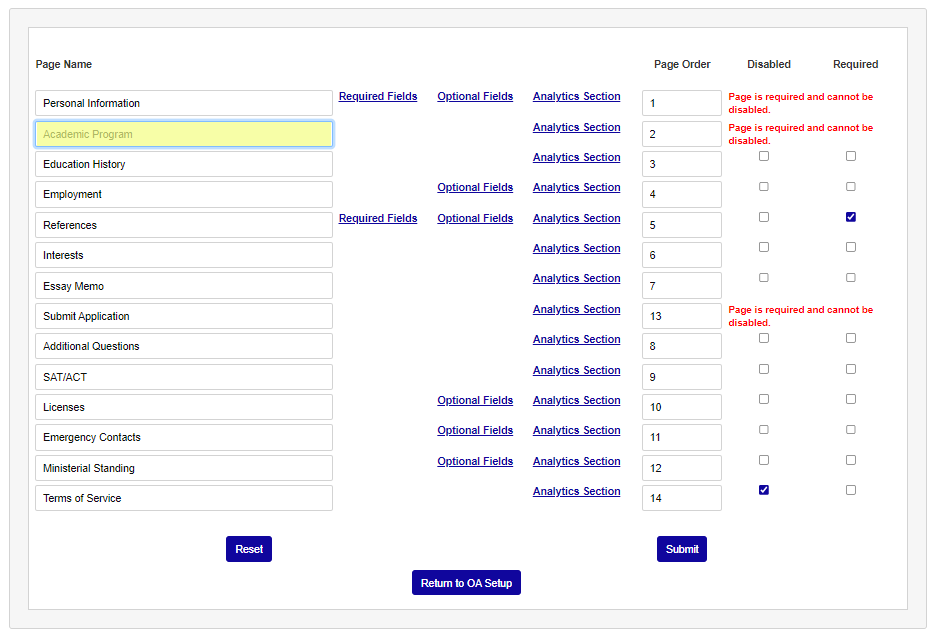Image resolution: width=936 pixels, height=639 pixels.
Task: Open Analytics Section for Academic Program
Action: (x=577, y=127)
